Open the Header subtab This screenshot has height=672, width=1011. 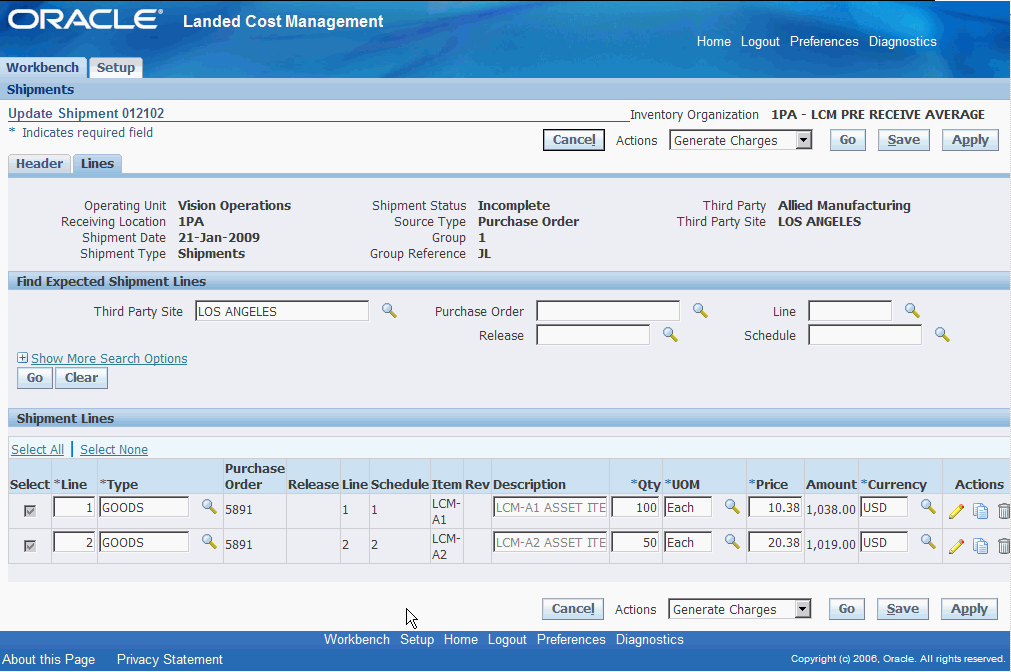pyautogui.click(x=39, y=164)
